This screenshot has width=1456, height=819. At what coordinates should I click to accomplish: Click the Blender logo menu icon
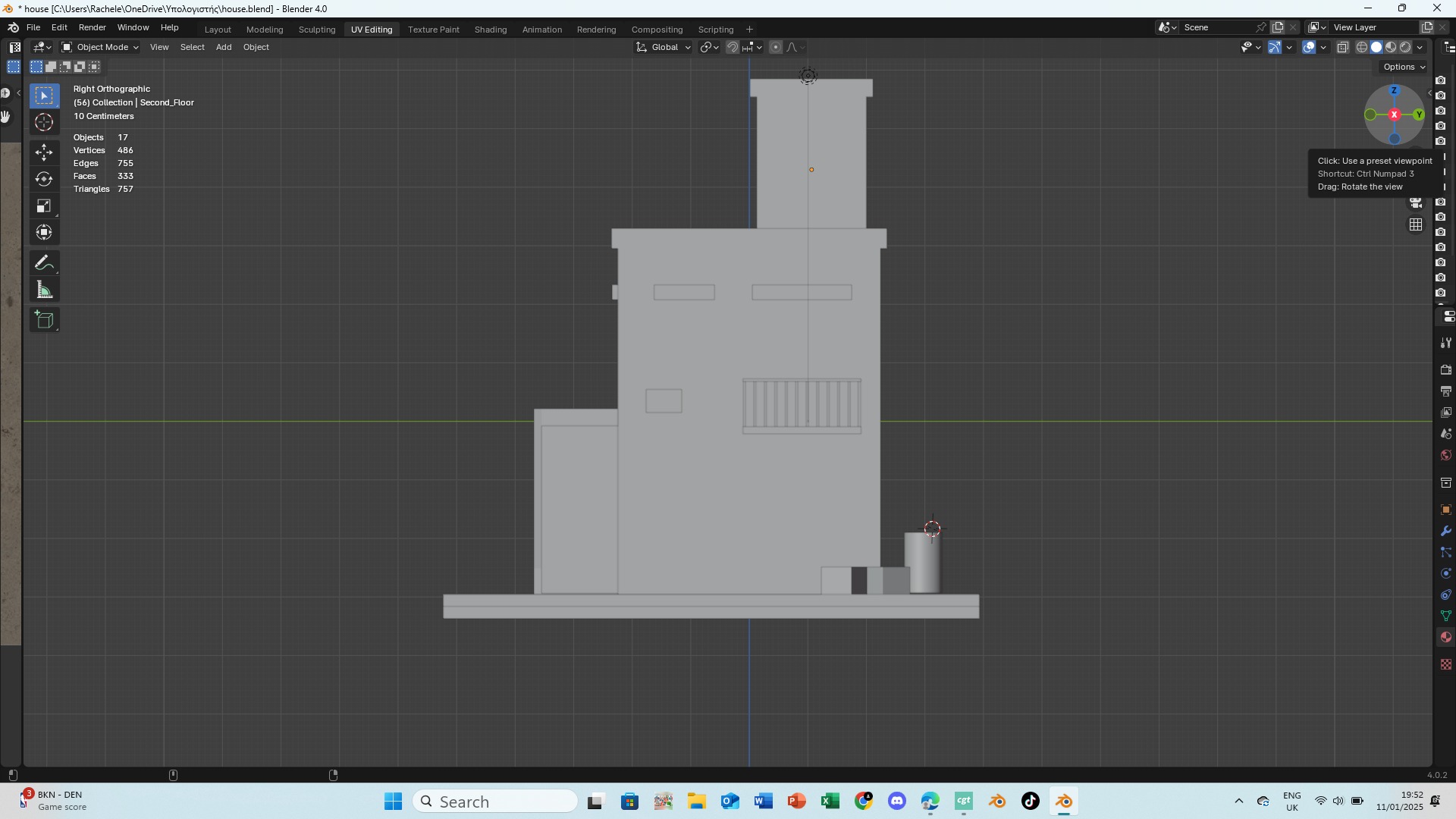13,27
